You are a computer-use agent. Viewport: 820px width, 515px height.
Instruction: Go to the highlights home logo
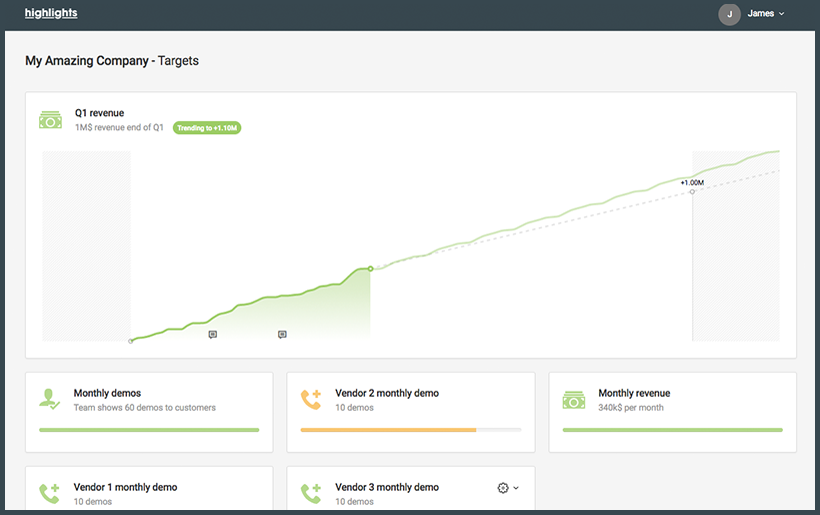pos(51,13)
